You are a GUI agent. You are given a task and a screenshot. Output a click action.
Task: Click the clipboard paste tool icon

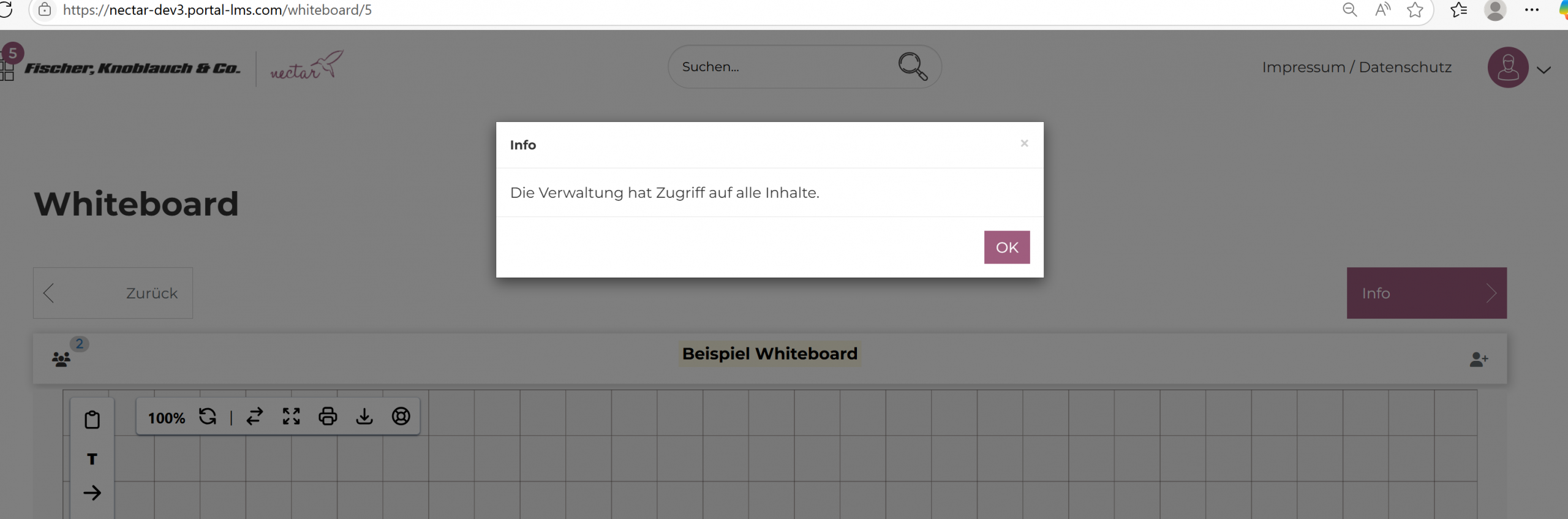[x=92, y=420]
